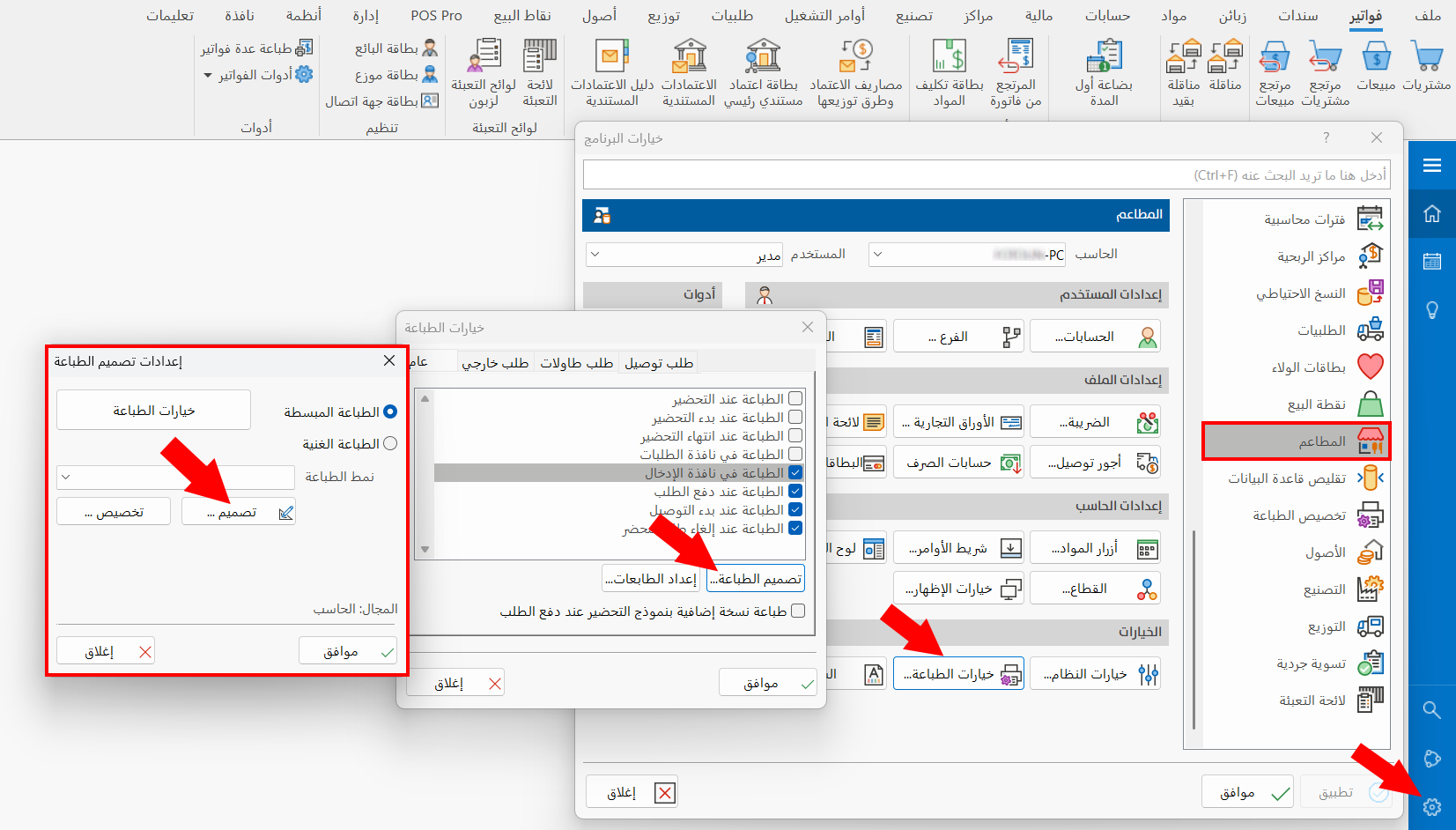Screen dimensions: 1456x830
Task: Open the home icon in blue sidebar
Action: coord(1432,213)
